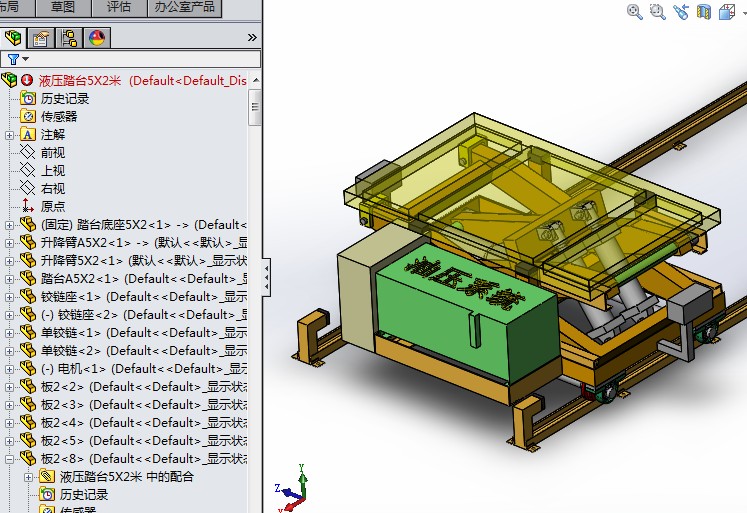This screenshot has height=513, width=747.
Task: Collapse the 板2<8> component
Action: coord(9,459)
